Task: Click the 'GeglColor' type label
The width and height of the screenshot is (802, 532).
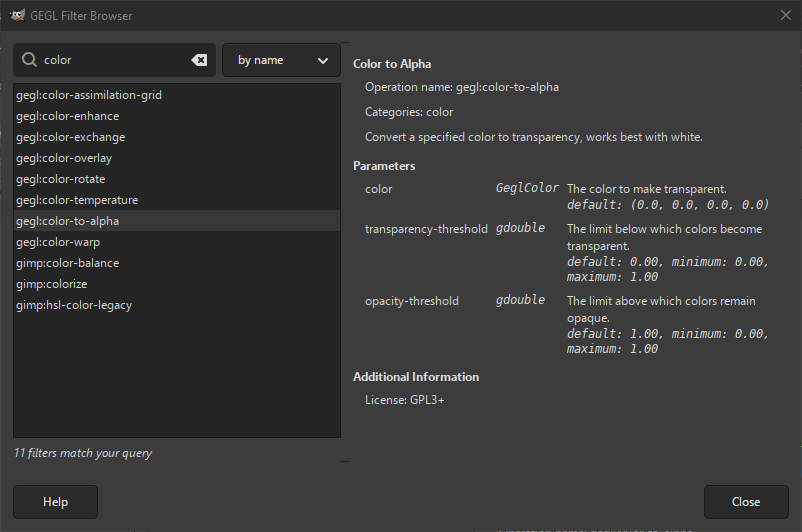Action: point(527,188)
